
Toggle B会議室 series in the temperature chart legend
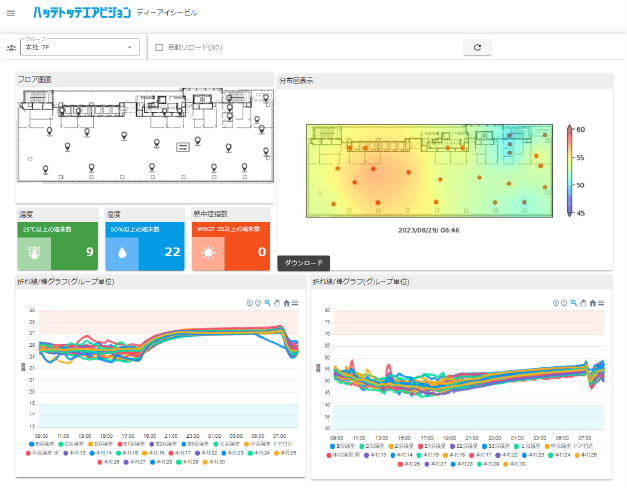click(x=42, y=444)
